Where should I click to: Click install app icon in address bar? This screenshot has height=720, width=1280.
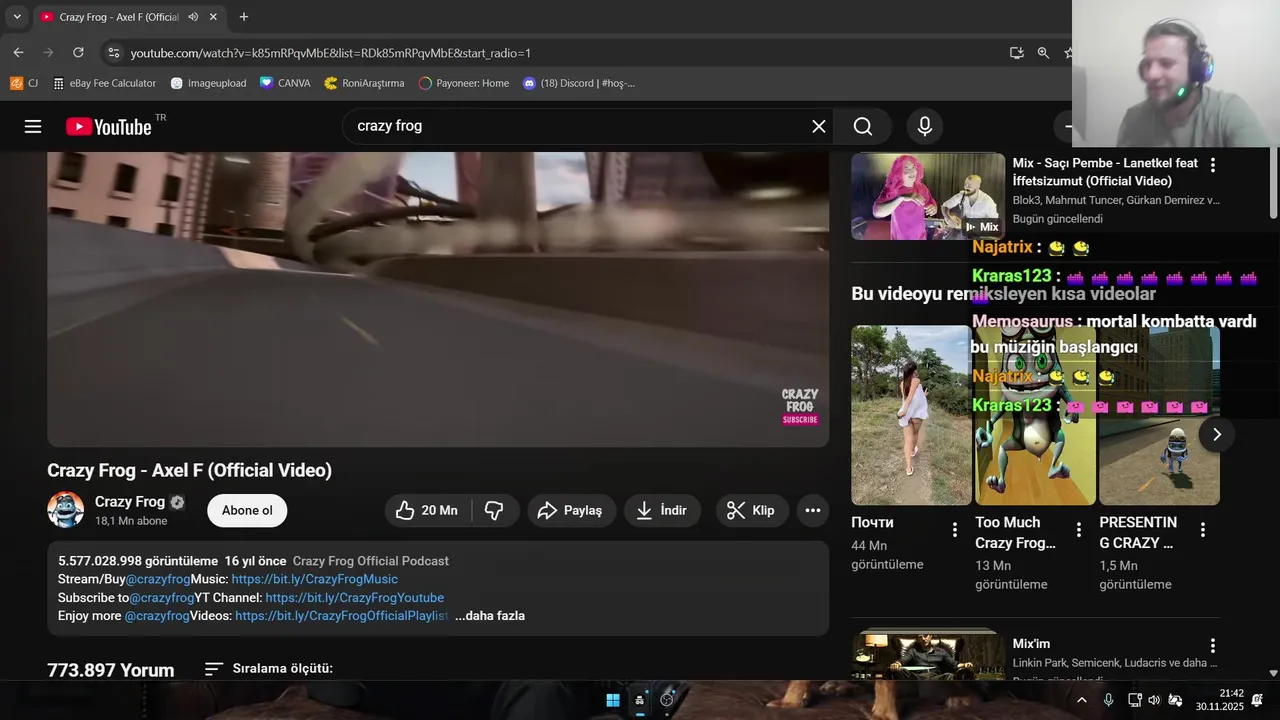click(1017, 52)
